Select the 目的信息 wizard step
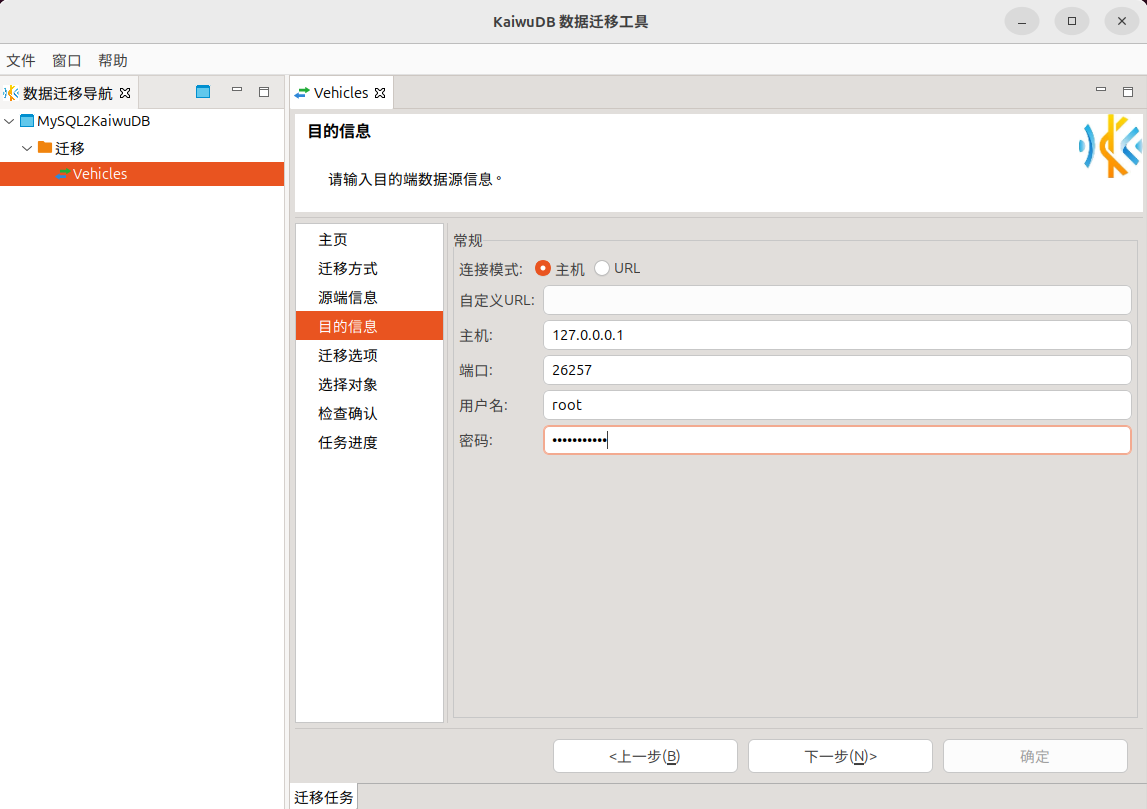This screenshot has height=809, width=1147. [x=369, y=326]
